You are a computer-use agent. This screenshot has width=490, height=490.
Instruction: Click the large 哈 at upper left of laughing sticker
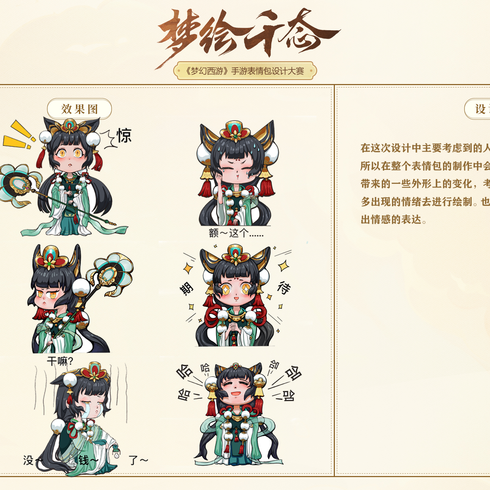point(185,372)
